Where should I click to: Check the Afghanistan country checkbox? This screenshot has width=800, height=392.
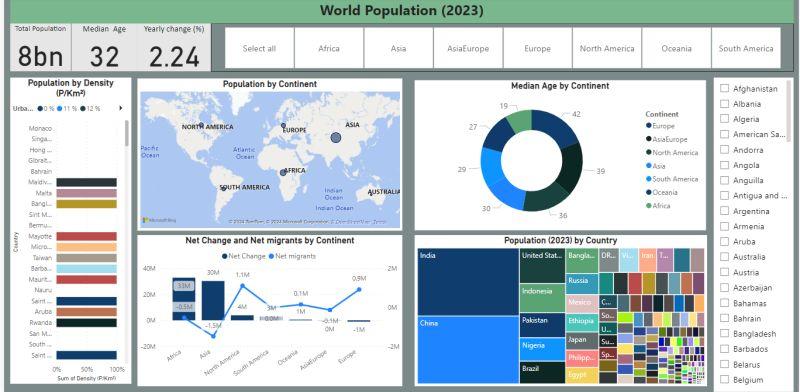pos(724,88)
